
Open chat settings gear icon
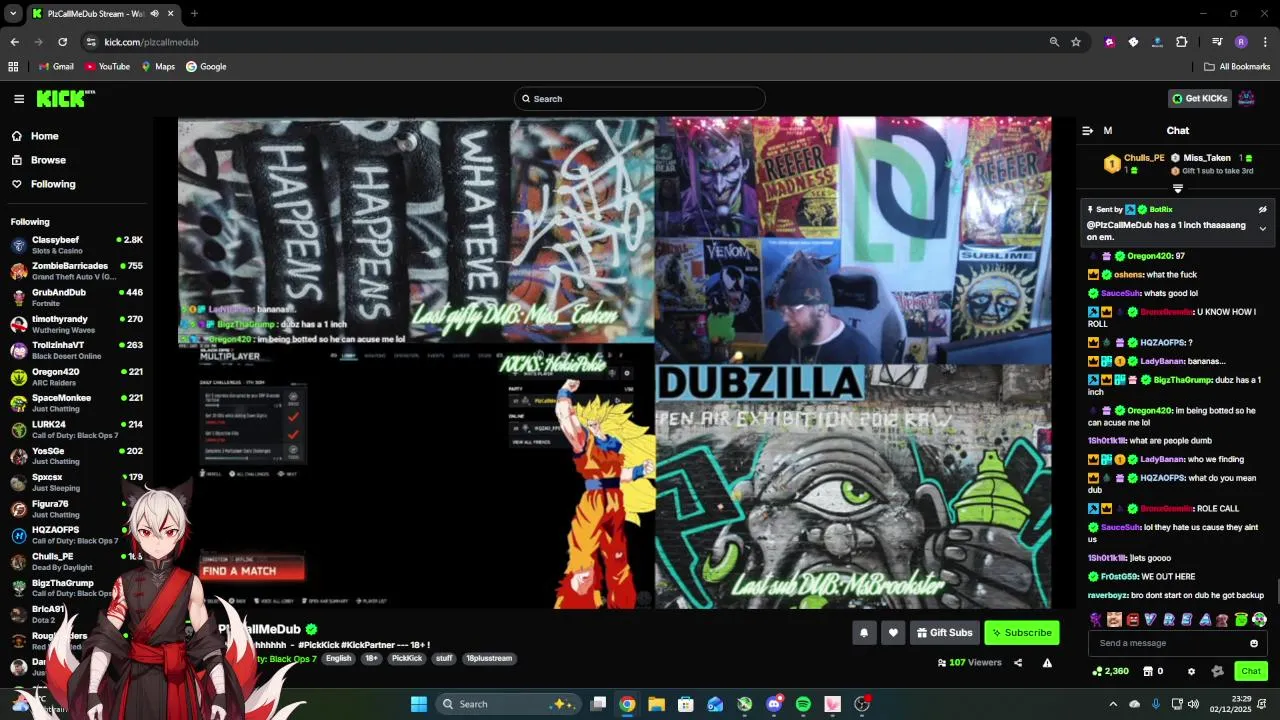(x=1191, y=671)
